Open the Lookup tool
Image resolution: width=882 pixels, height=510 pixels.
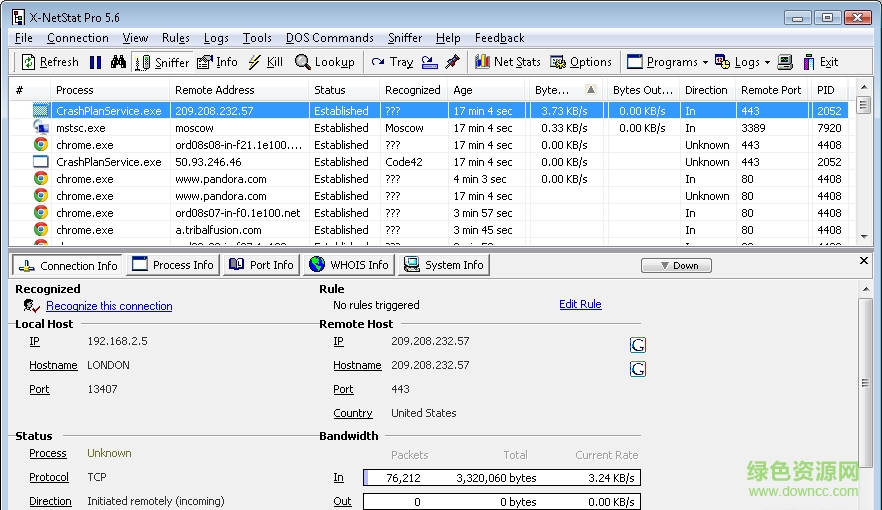324,62
